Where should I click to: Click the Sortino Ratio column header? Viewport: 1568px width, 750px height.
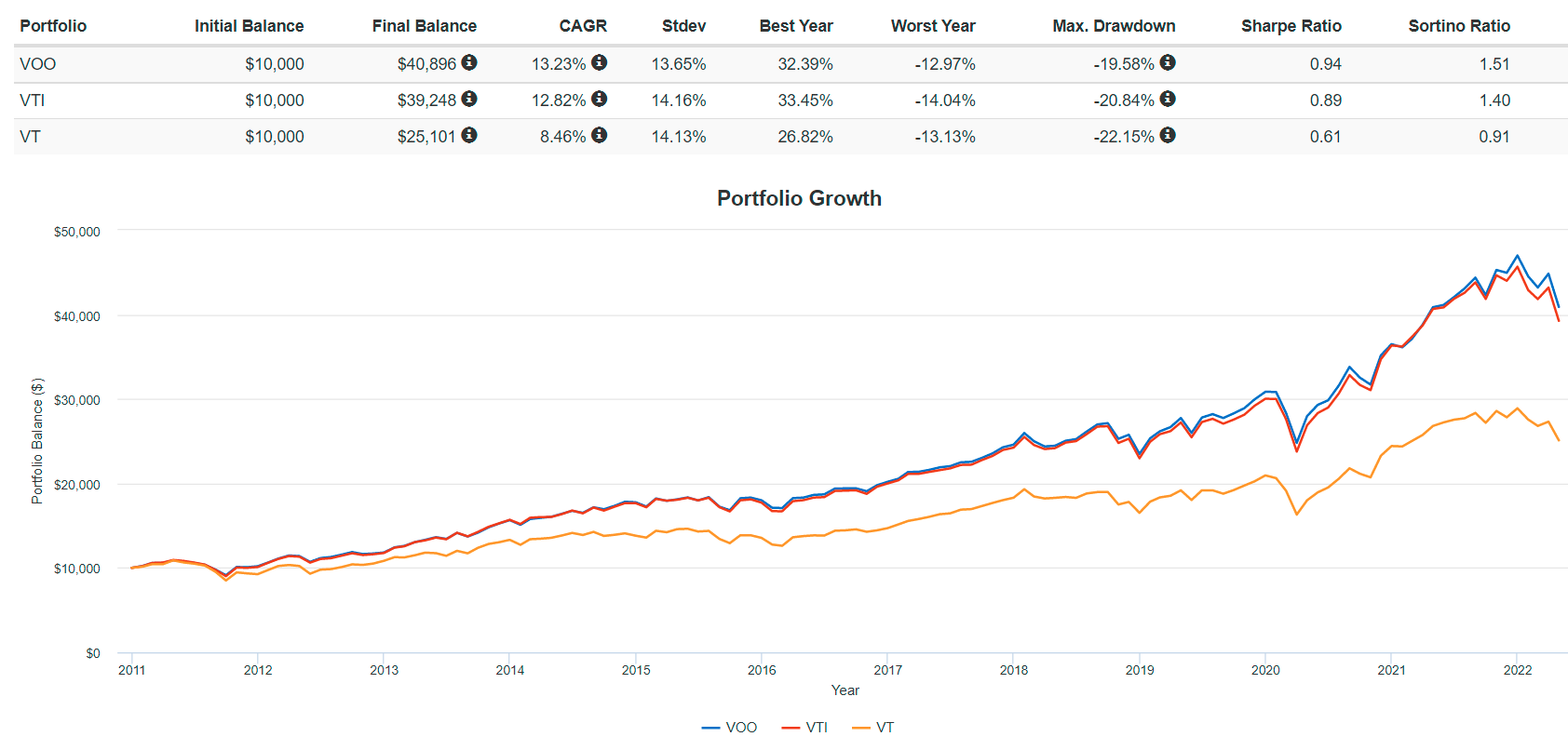pos(1458,26)
